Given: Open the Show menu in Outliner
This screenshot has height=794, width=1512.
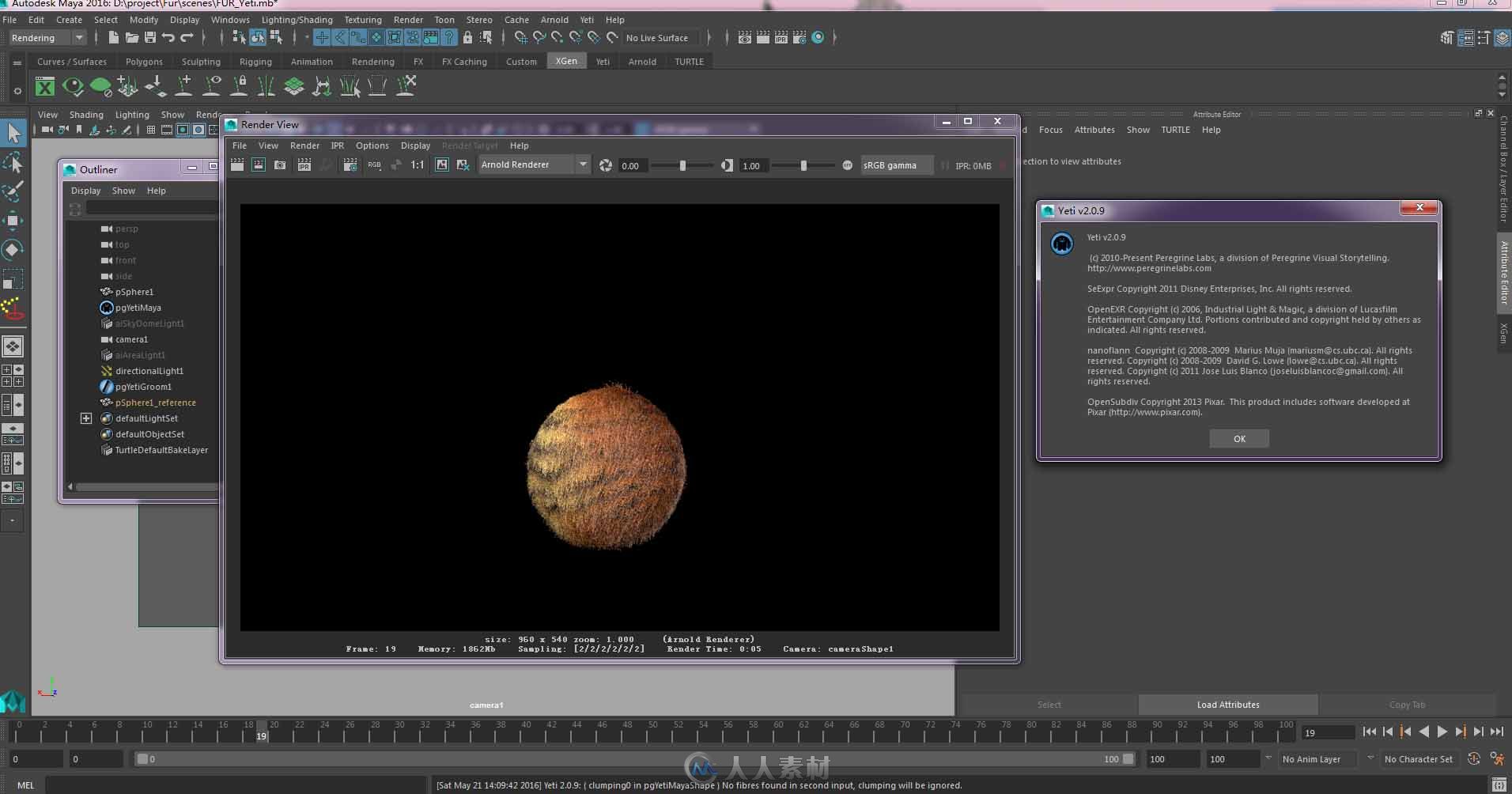Looking at the screenshot, I should 123,191.
